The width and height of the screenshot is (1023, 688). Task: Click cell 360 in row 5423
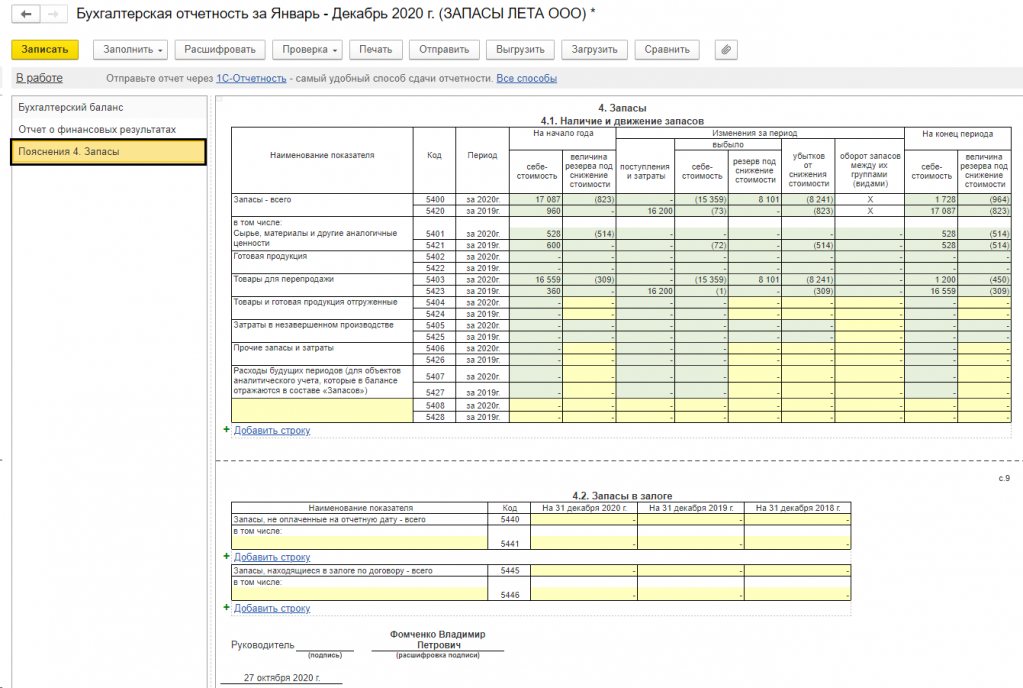coord(536,291)
